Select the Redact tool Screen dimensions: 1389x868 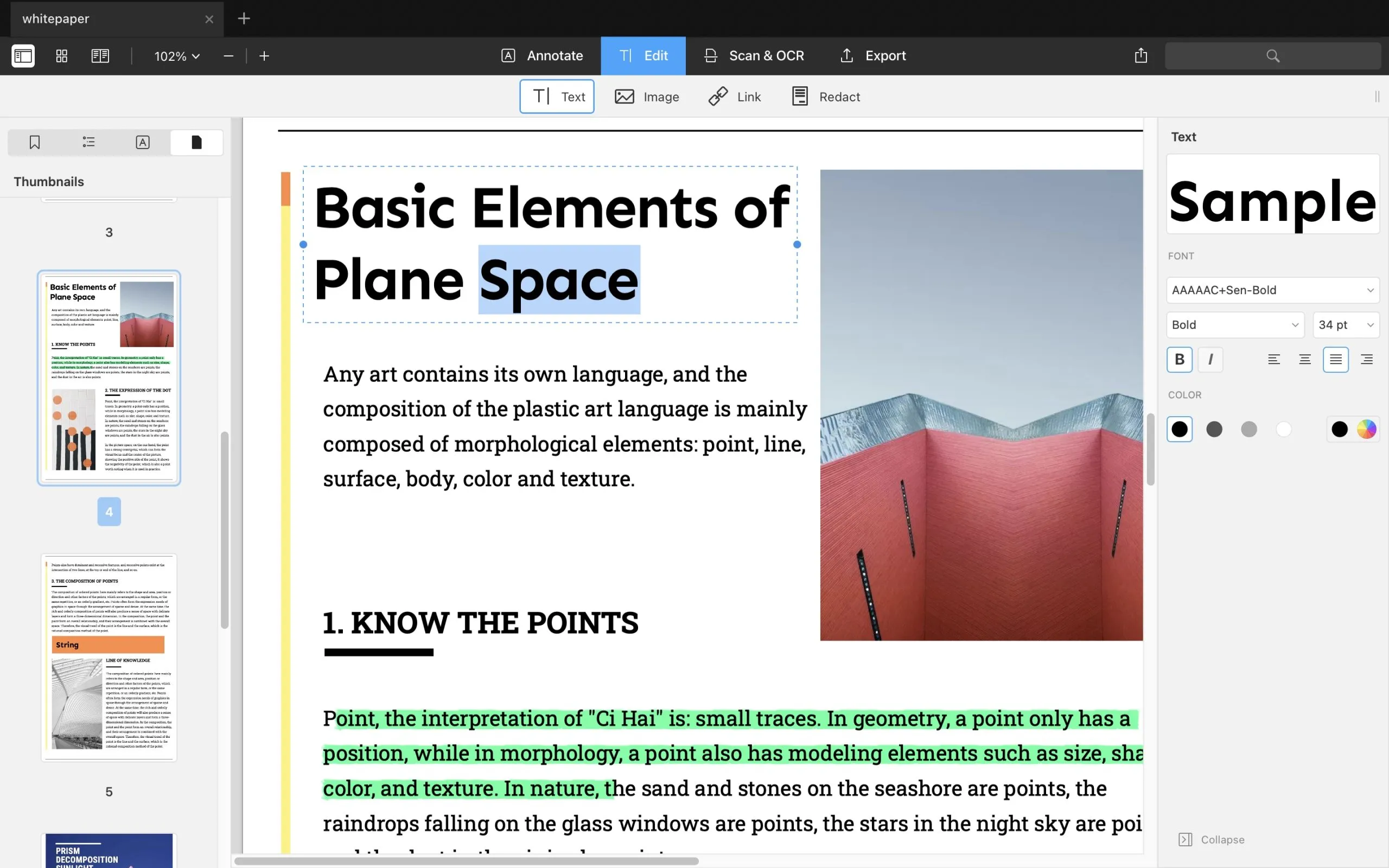coord(825,97)
